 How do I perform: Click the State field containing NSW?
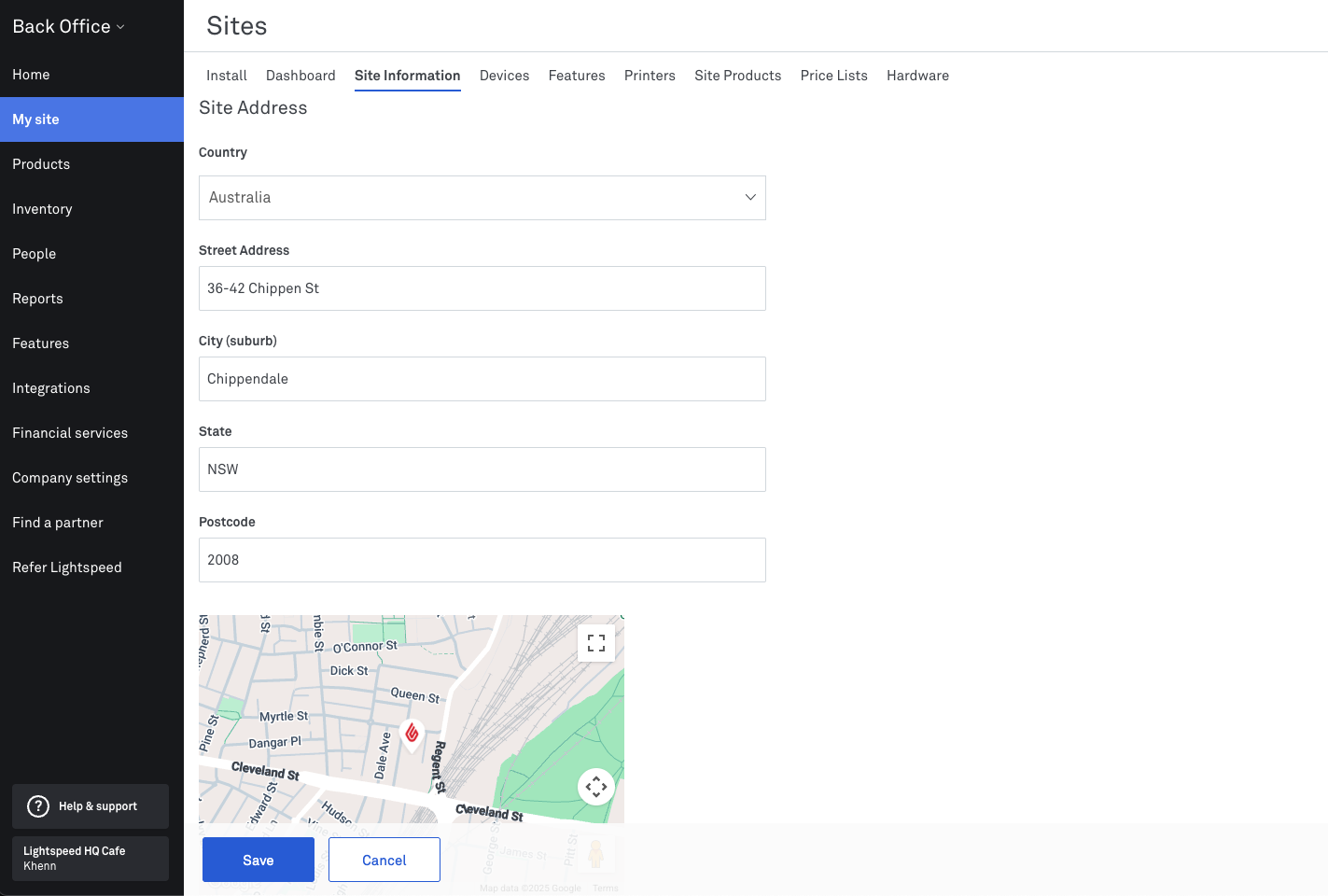point(482,469)
